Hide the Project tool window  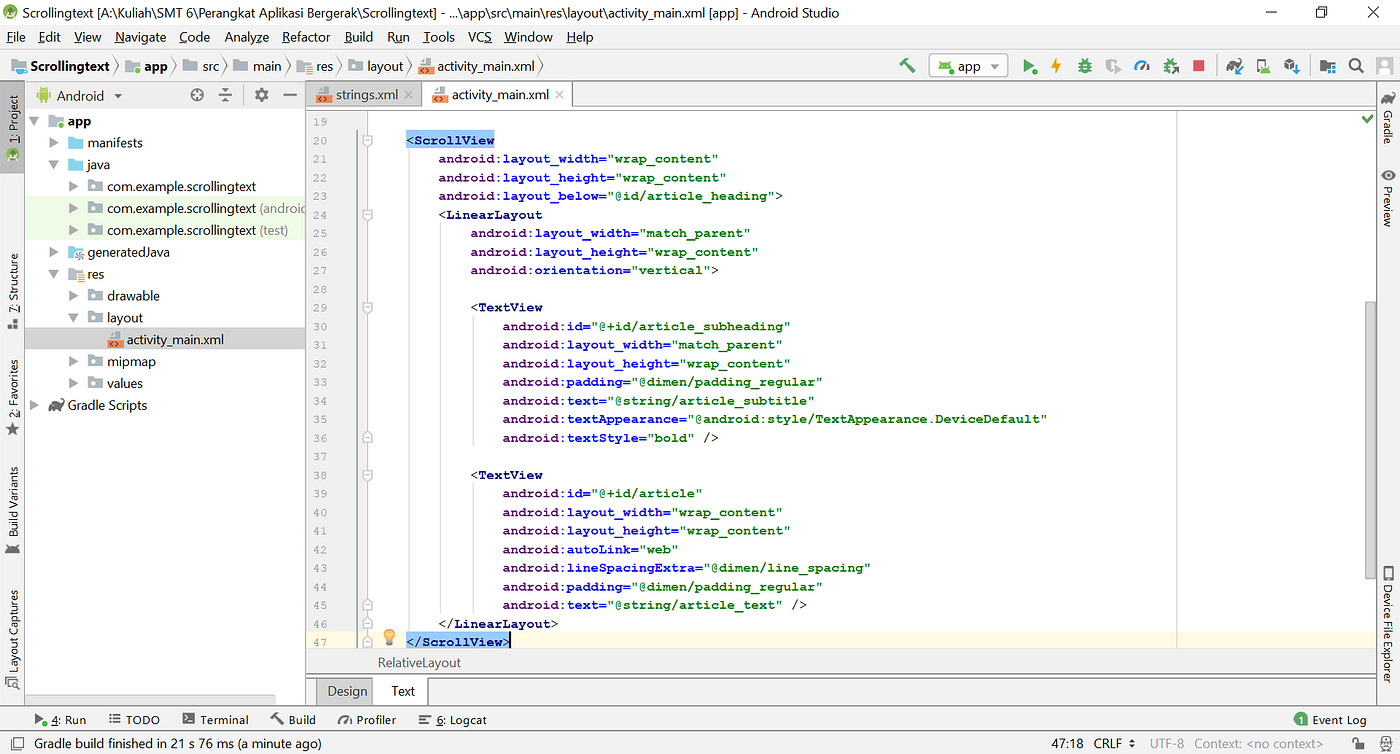pos(289,95)
